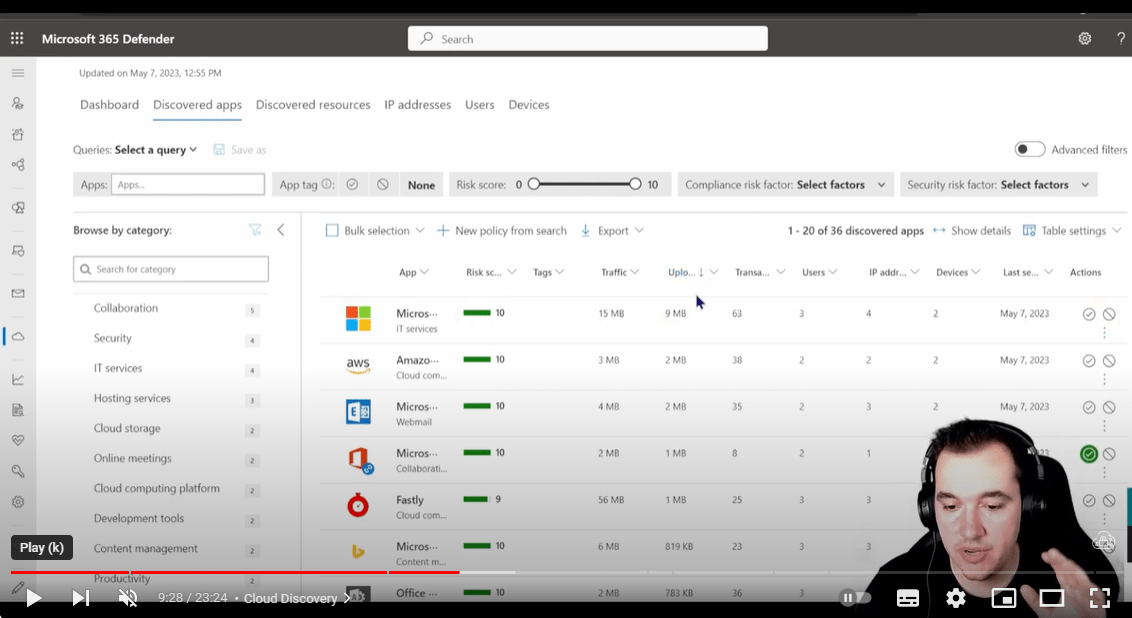Seek on the video progress bar
This screenshot has width=1132, height=618.
[x=566, y=573]
